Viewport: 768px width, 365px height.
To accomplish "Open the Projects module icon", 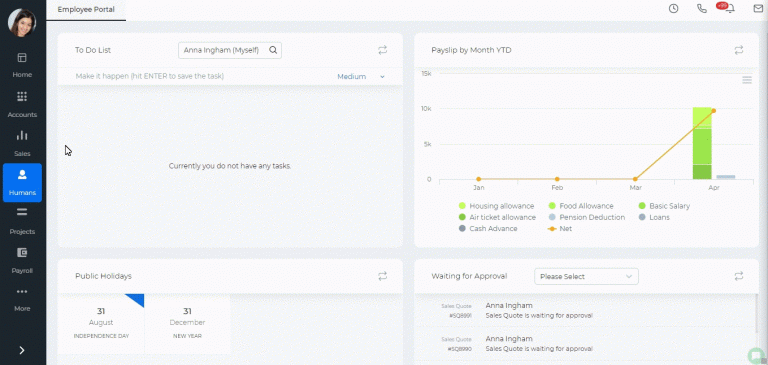I will [x=22, y=213].
